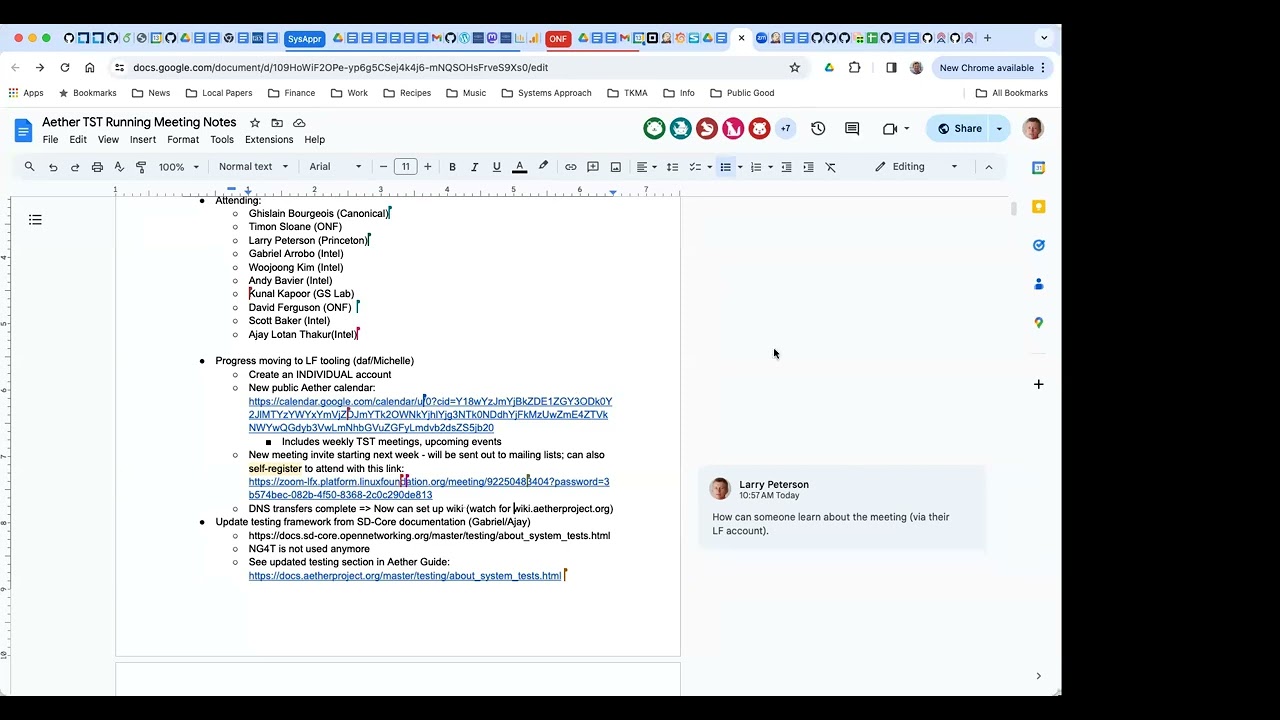Open Google Keep in the side panel

tap(1039, 206)
